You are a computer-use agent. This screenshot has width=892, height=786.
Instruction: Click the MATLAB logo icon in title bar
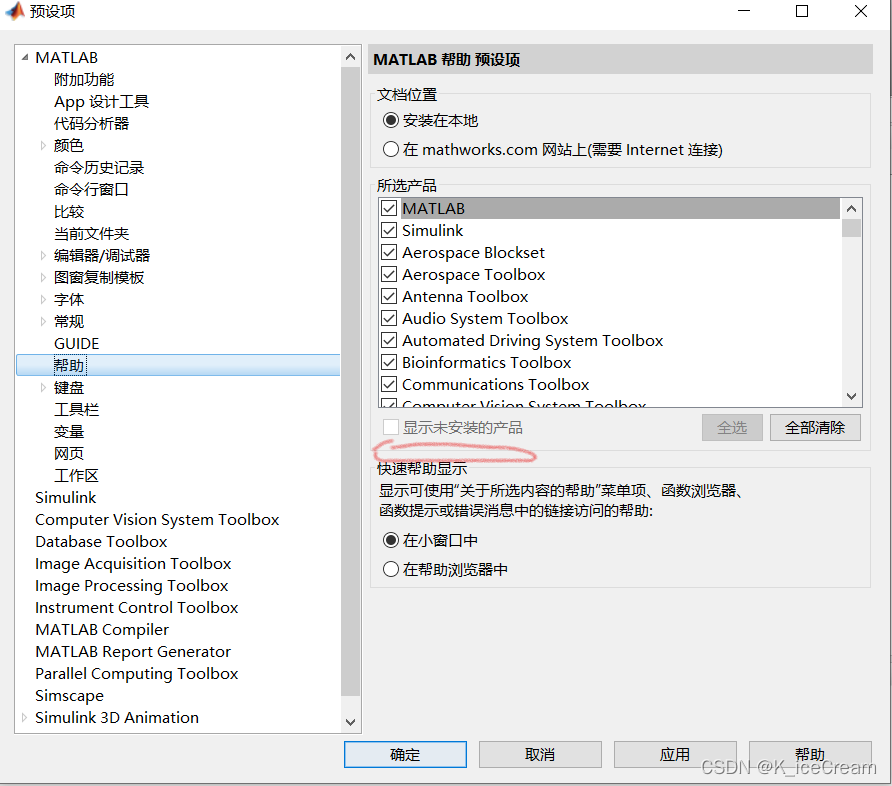click(15, 11)
